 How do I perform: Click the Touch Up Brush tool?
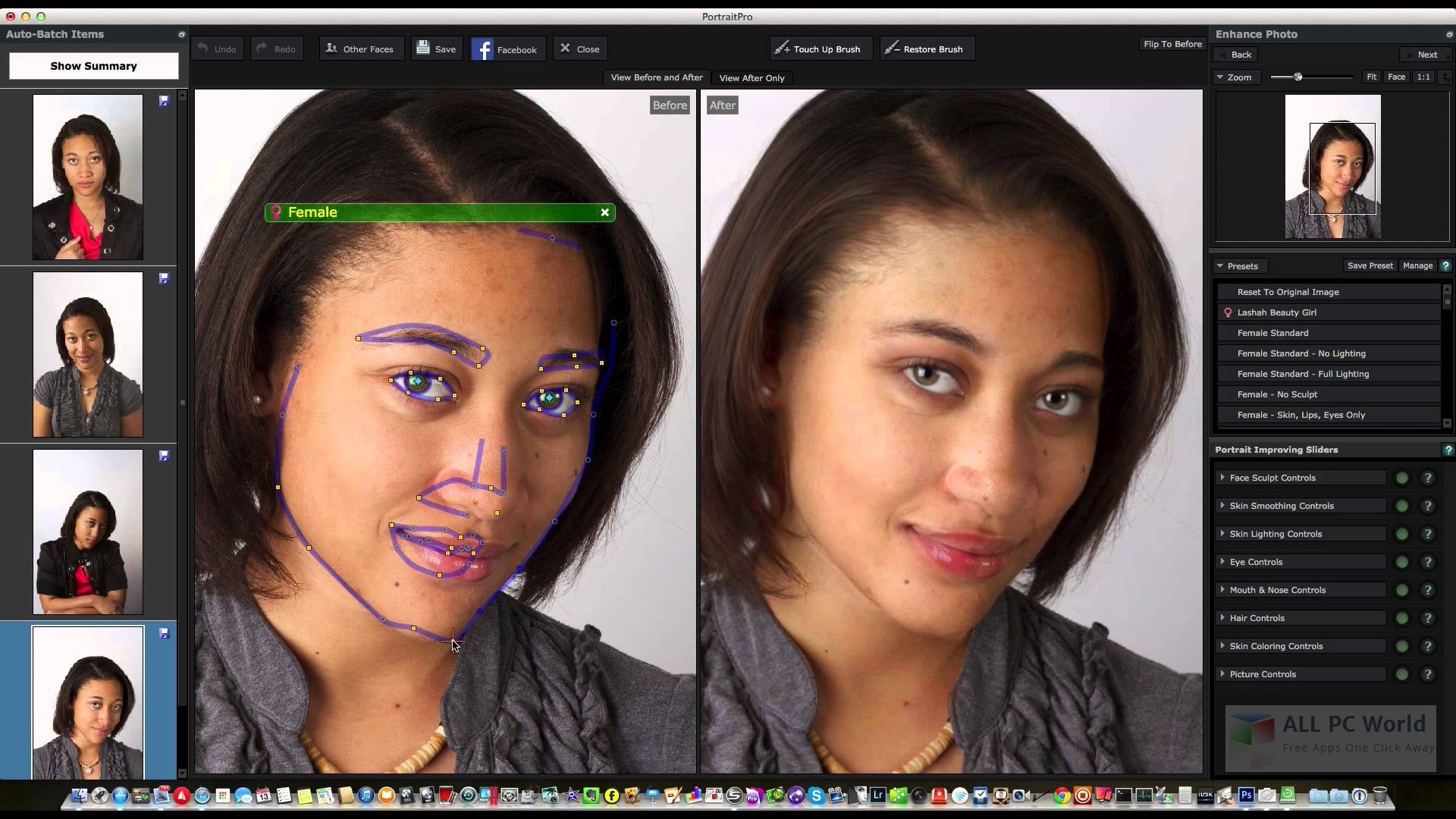[820, 49]
